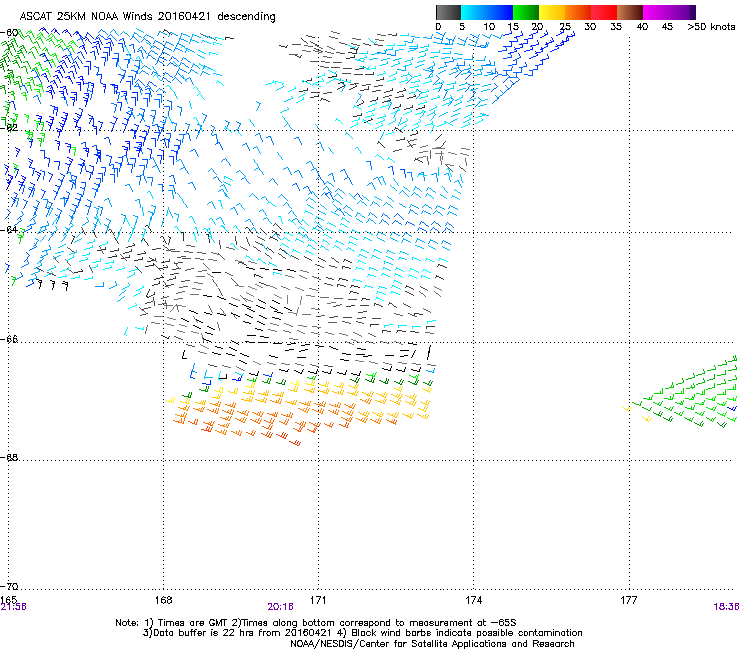Click the cyan-to-blue 5-15 knots legend band
Image resolution: width=740 pixels, height=650 pixels.
(x=487, y=12)
